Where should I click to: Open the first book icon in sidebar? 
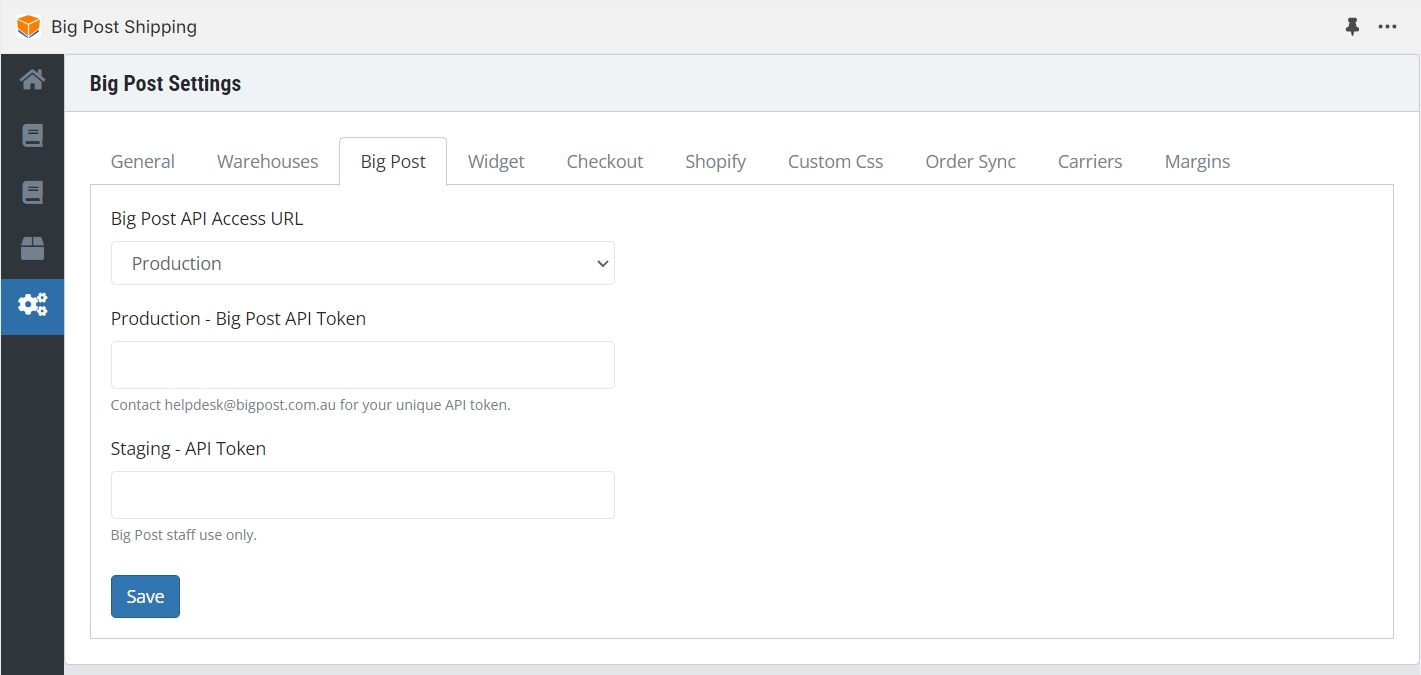(32, 136)
